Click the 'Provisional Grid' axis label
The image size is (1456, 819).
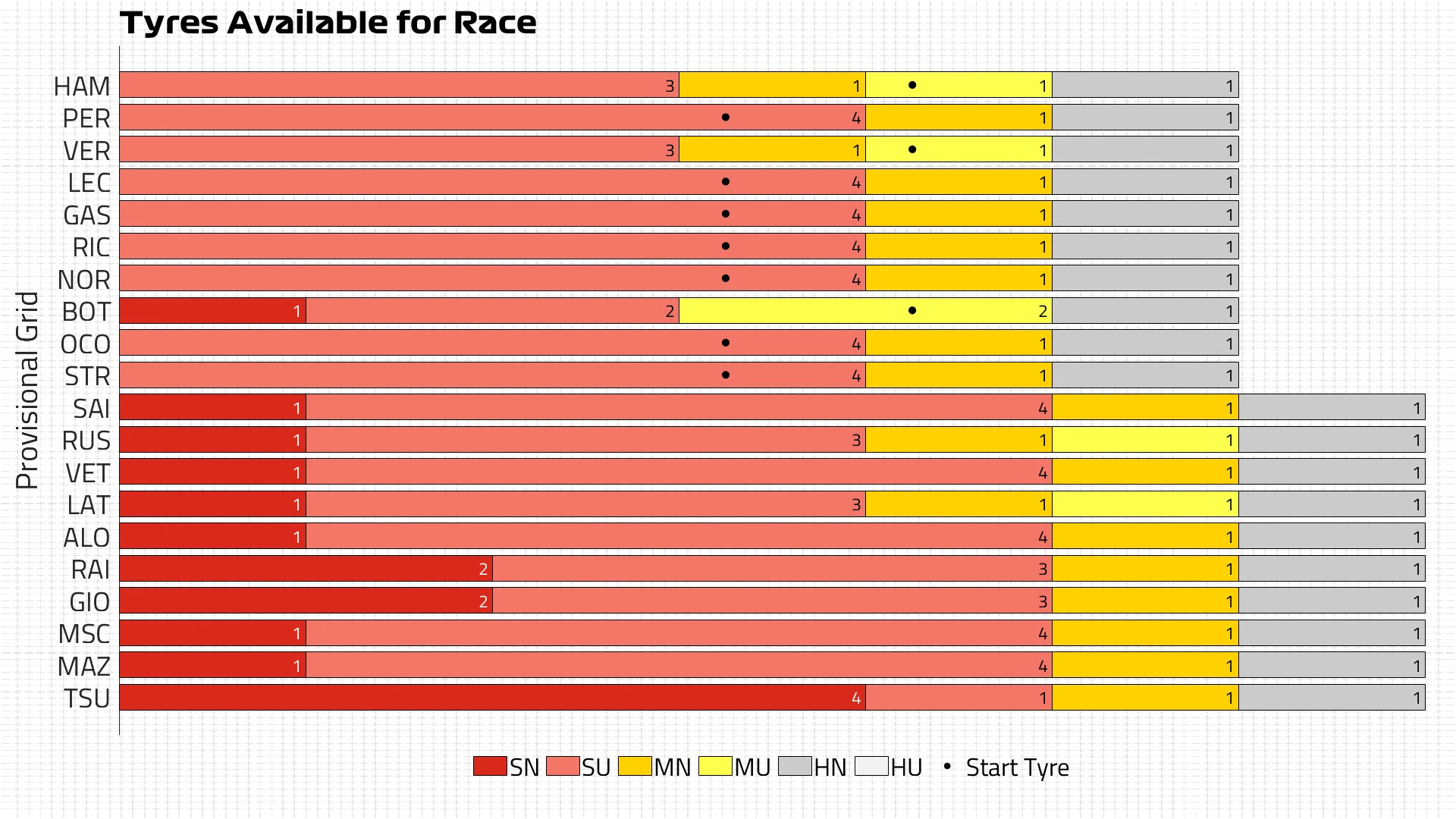coord(27,390)
